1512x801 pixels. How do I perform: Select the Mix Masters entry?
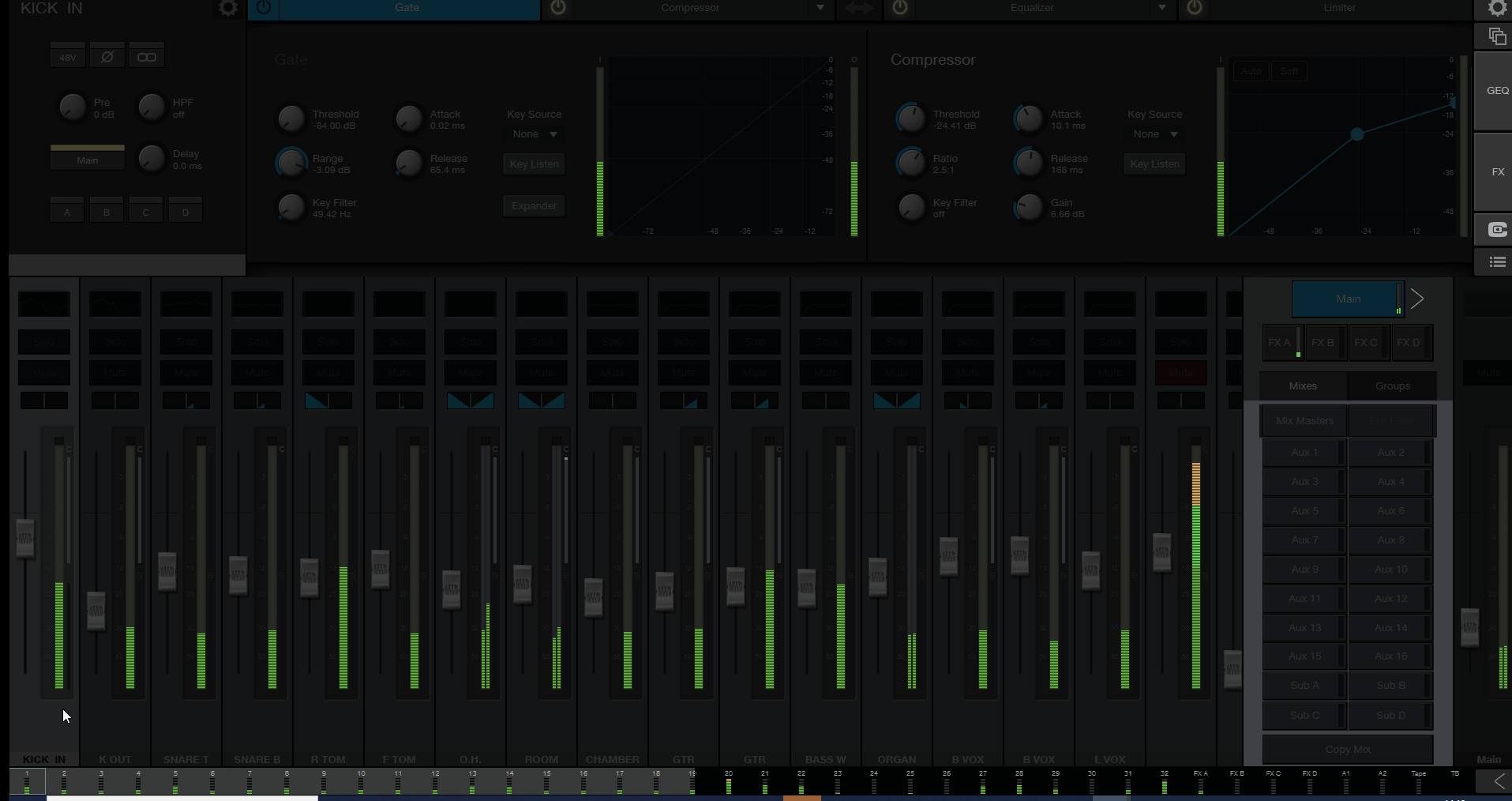tap(1304, 420)
